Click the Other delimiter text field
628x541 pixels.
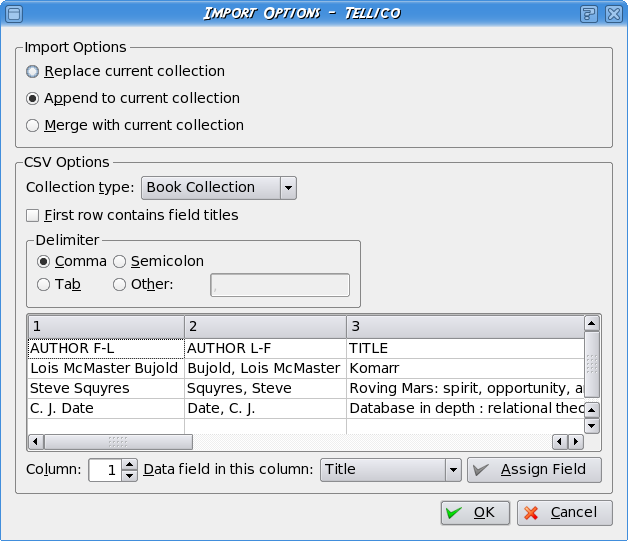coord(280,285)
